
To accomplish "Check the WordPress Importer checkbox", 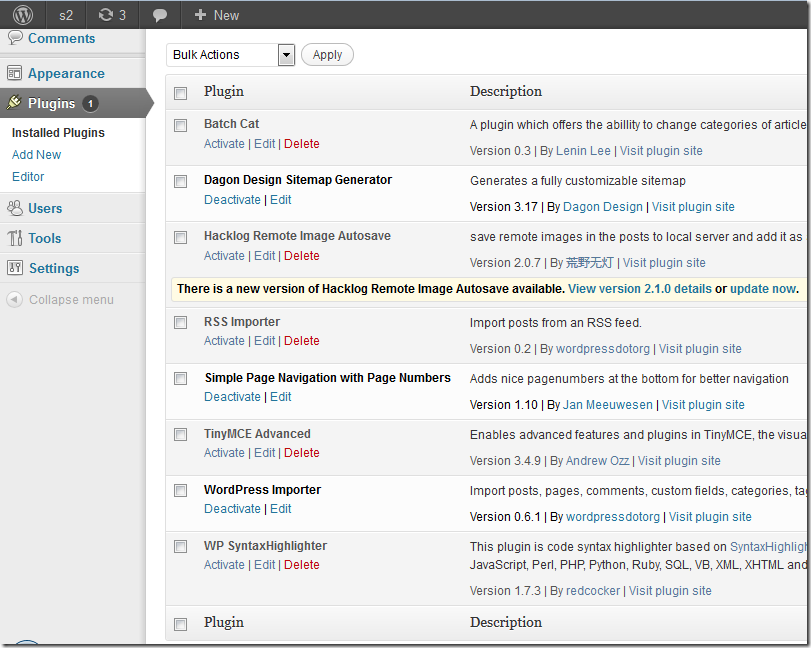I will (181, 490).
